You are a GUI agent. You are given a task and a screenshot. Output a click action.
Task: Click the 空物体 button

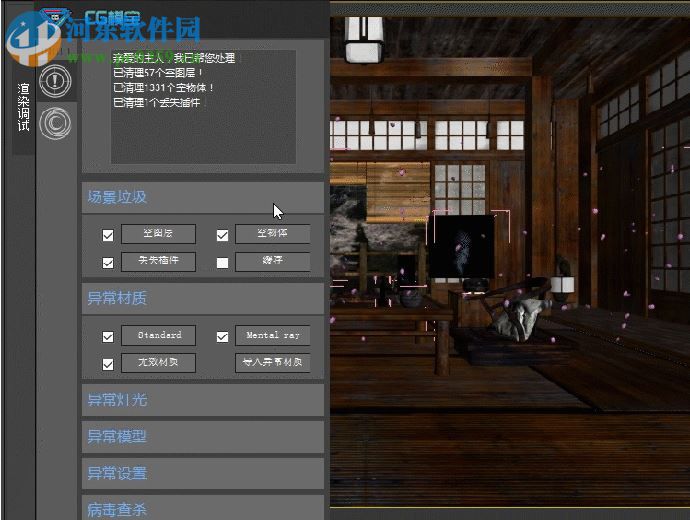273,234
